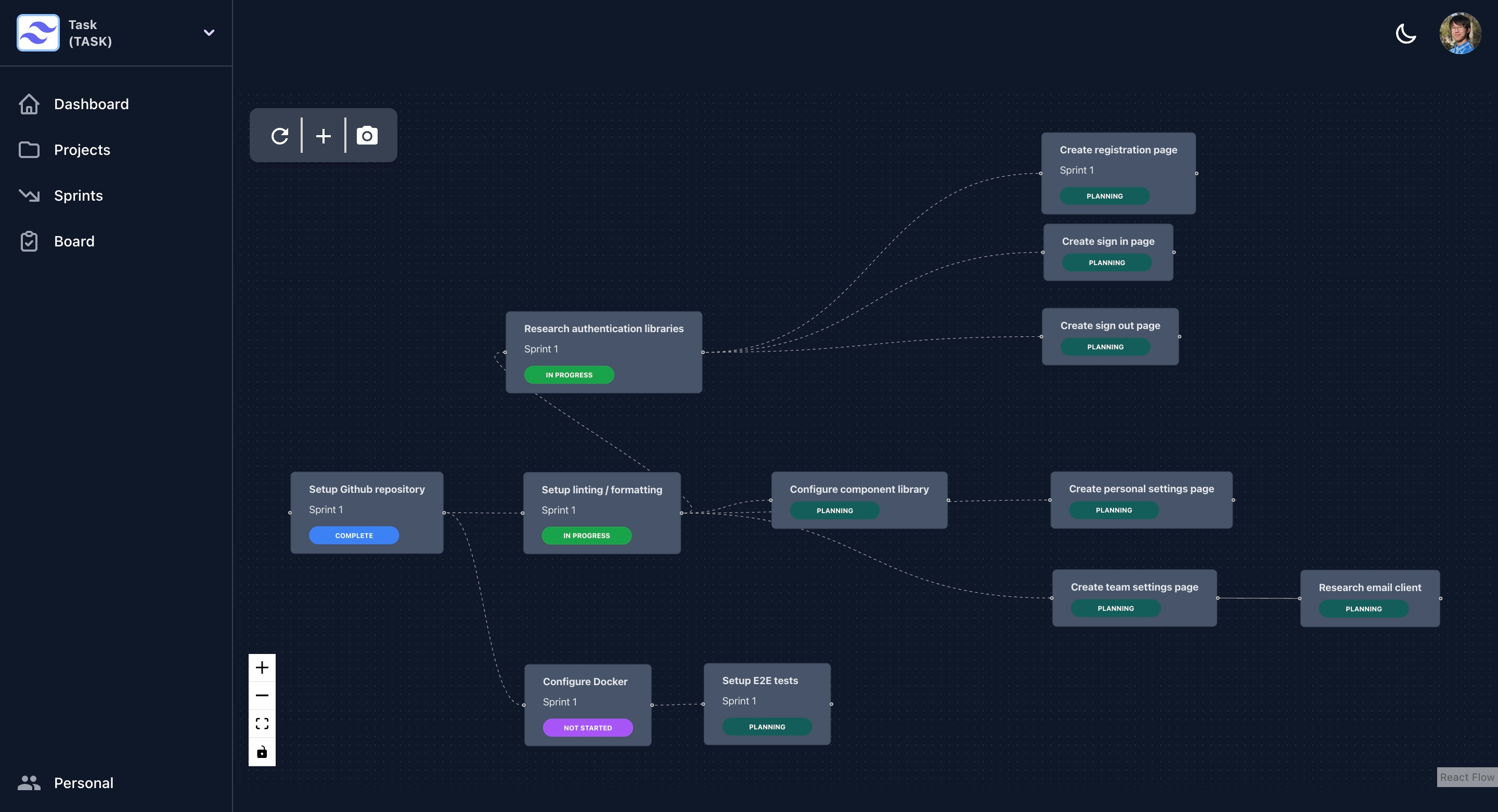
Task: Click the Dashboard sidebar icon
Action: [x=28, y=104]
